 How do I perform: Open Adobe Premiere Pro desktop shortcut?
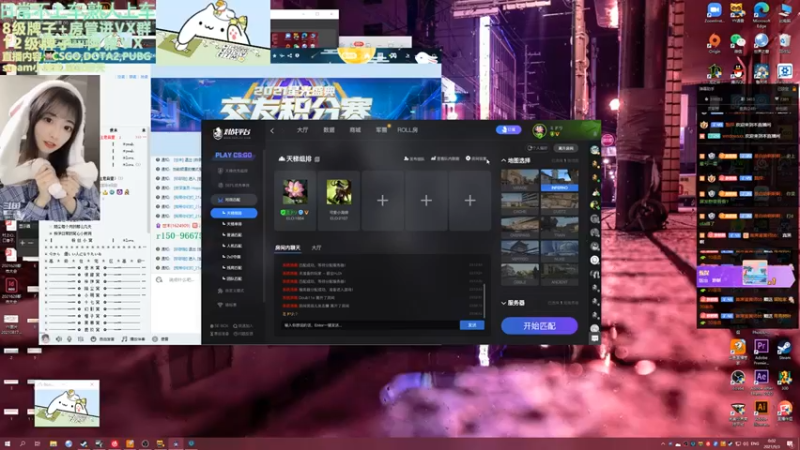pyautogui.click(x=761, y=350)
